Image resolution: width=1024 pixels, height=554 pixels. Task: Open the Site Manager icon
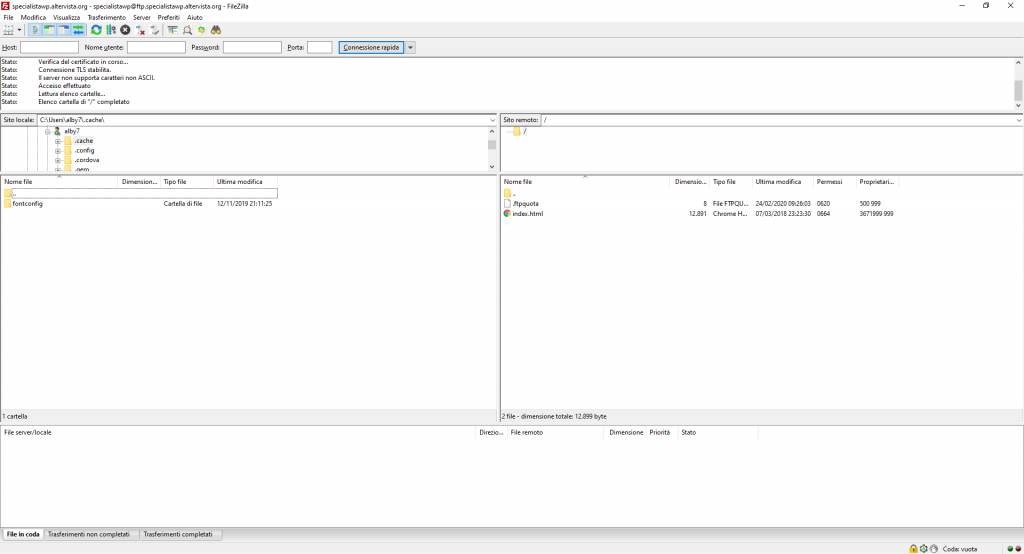click(10, 30)
